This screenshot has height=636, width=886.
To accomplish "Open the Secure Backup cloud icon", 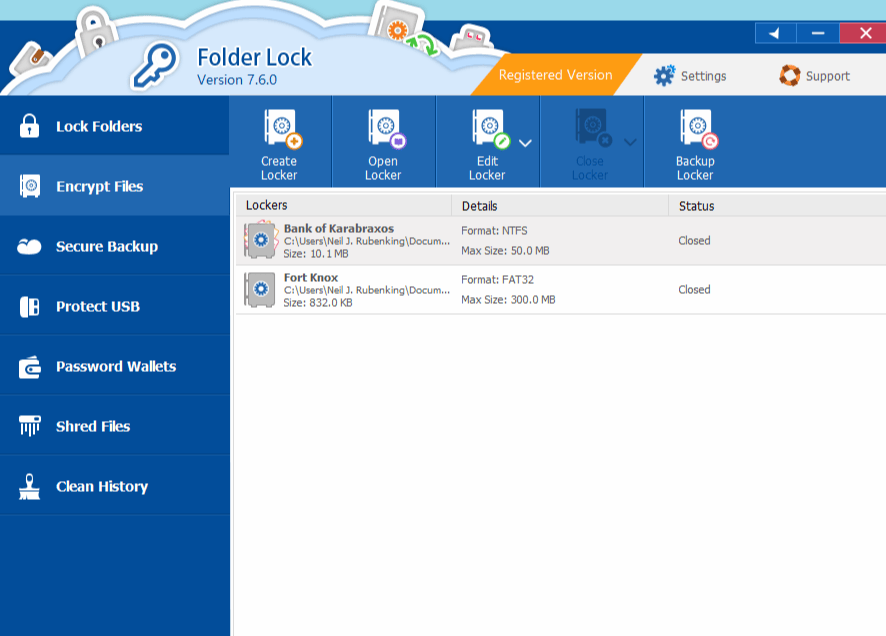I will click(29, 246).
